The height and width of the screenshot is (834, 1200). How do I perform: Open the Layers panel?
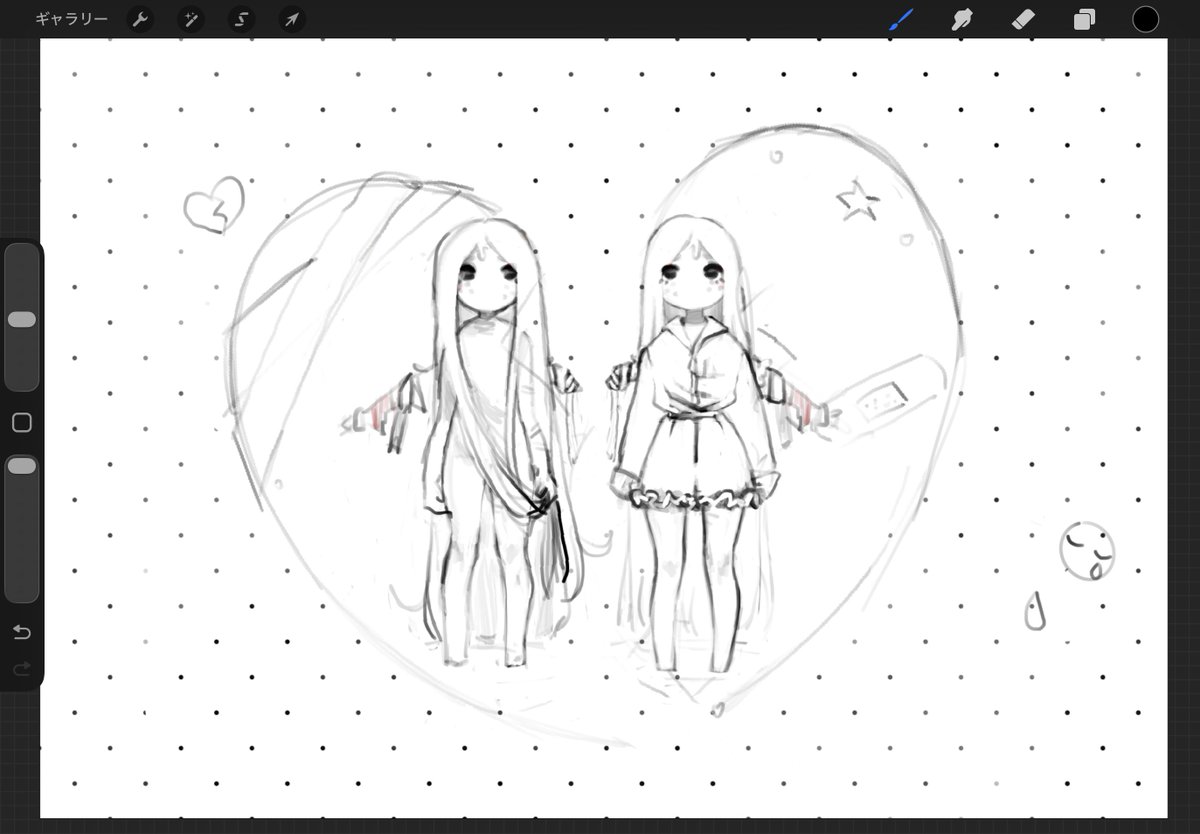pos(1084,19)
